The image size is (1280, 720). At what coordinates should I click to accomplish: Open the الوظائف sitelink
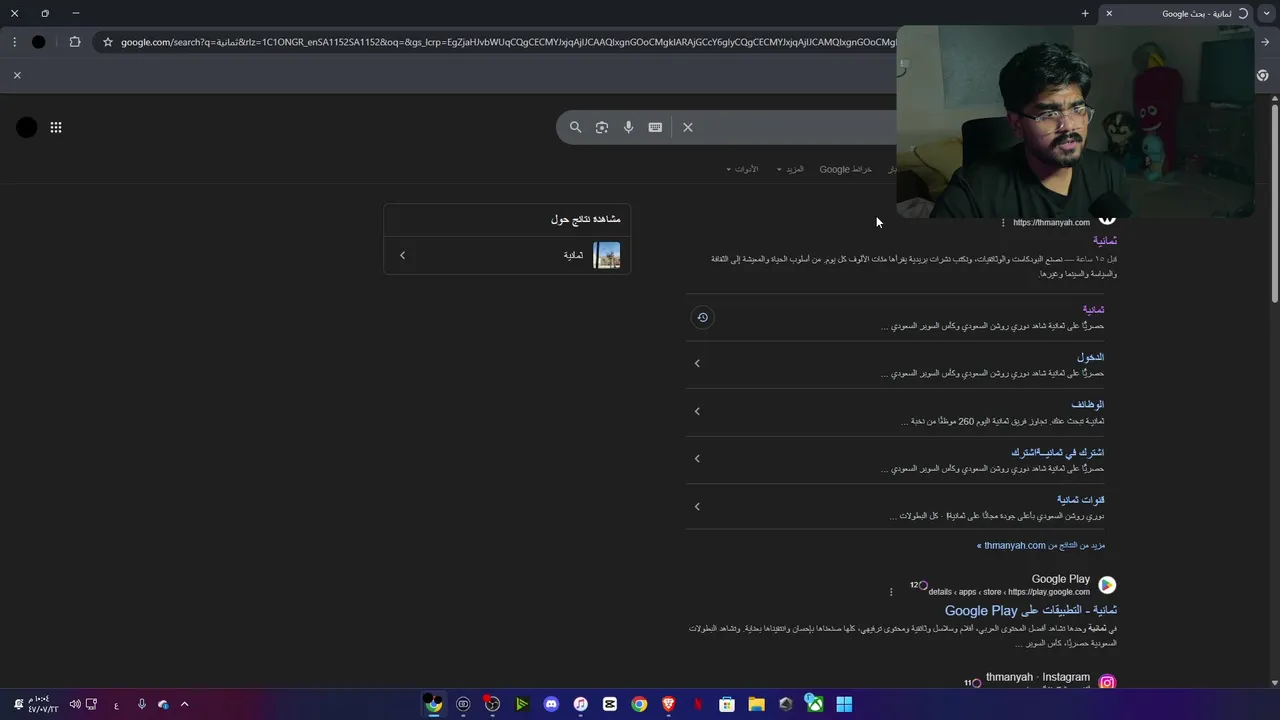pos(1088,405)
